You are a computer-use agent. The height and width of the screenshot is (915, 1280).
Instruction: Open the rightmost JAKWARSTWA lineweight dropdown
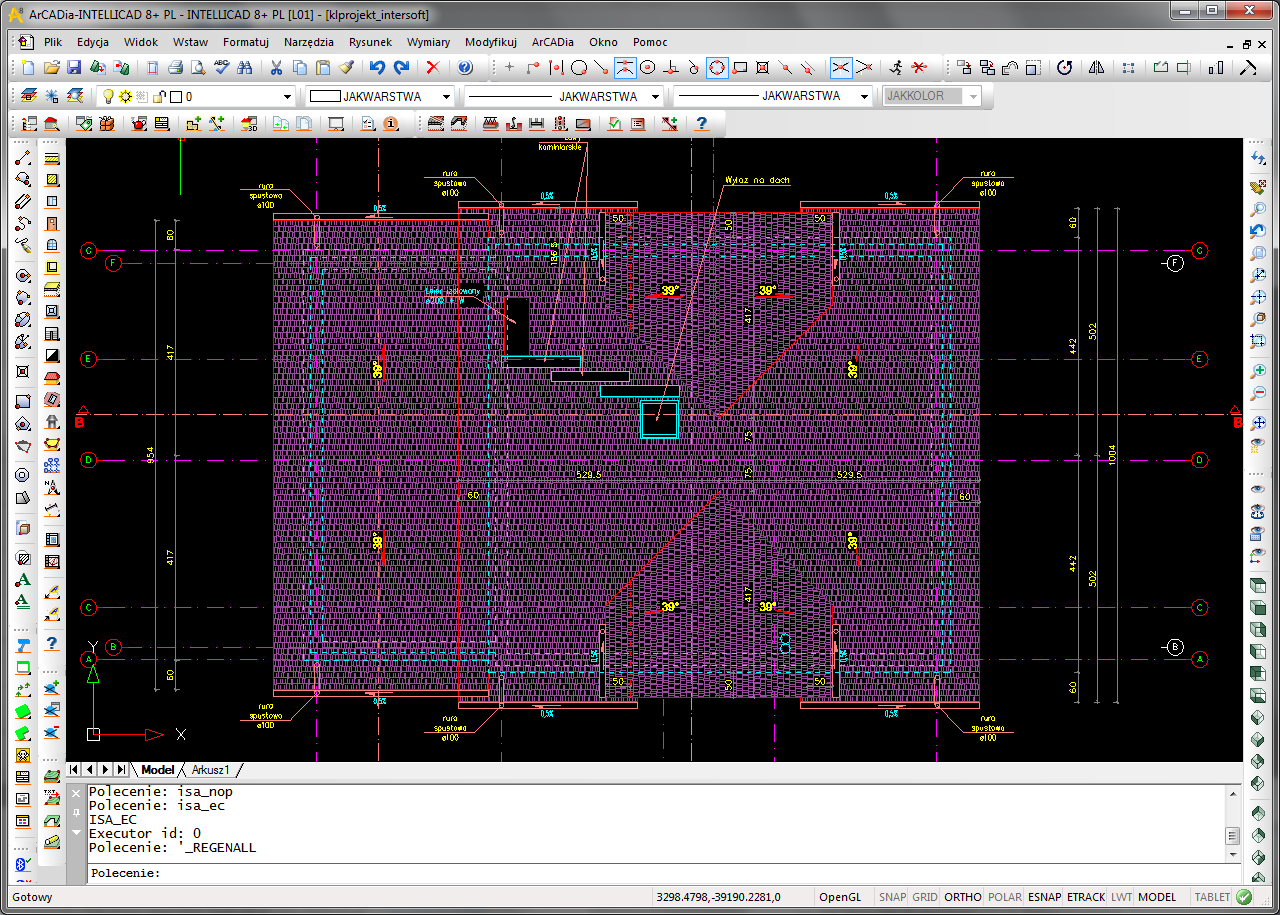773,97
